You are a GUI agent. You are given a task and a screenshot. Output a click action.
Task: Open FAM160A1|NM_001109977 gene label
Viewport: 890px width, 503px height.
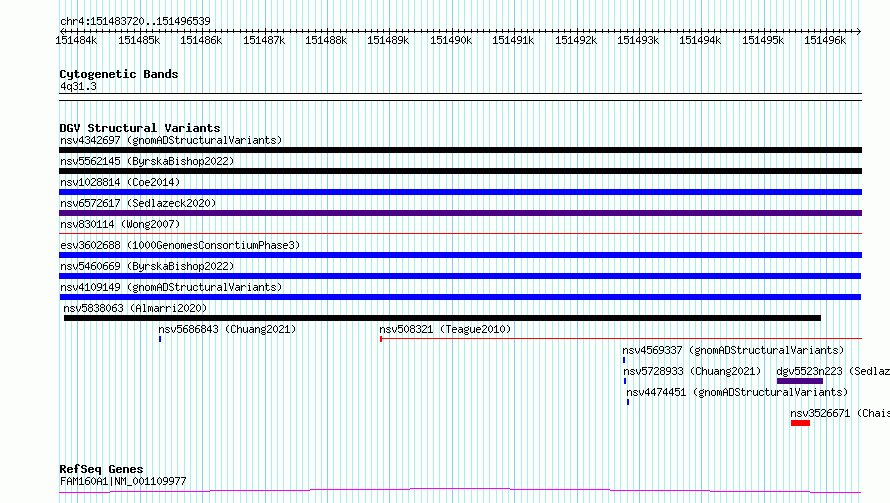[x=123, y=481]
